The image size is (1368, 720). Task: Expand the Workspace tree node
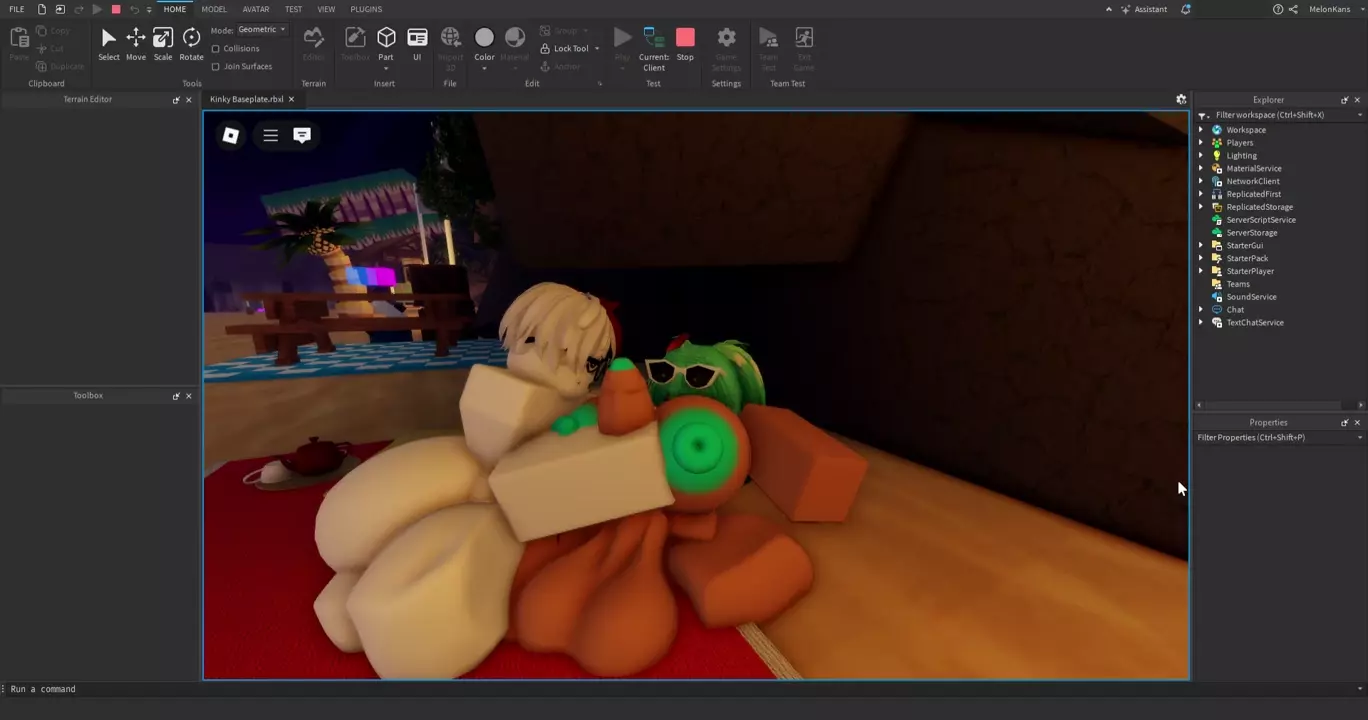tap(1201, 130)
